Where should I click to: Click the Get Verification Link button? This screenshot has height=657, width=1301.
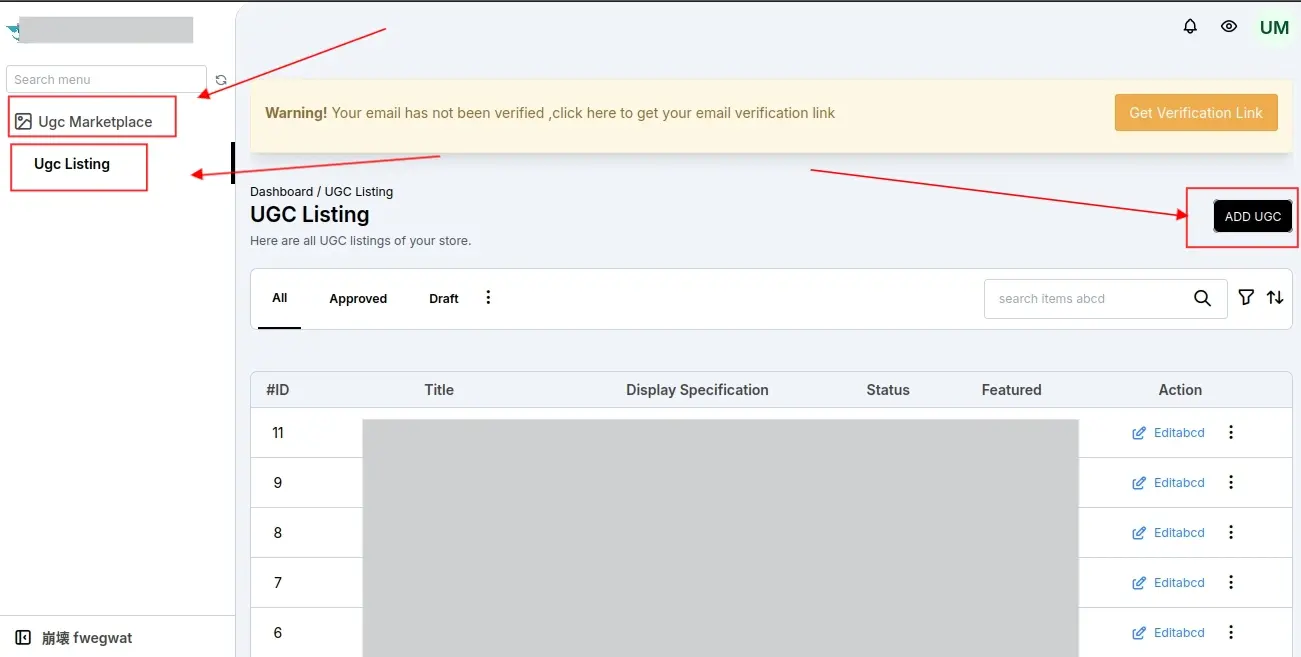pos(1196,113)
